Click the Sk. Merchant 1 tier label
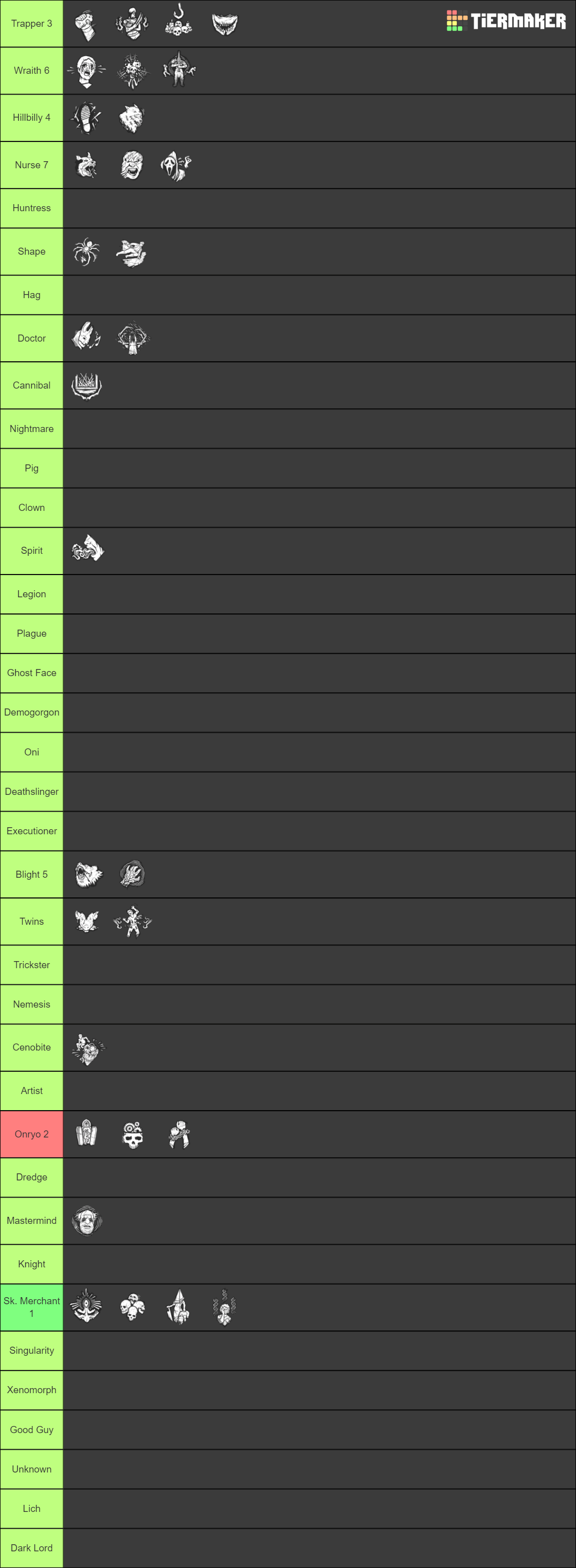Screen dimensions: 576x1568 [x=32, y=1306]
